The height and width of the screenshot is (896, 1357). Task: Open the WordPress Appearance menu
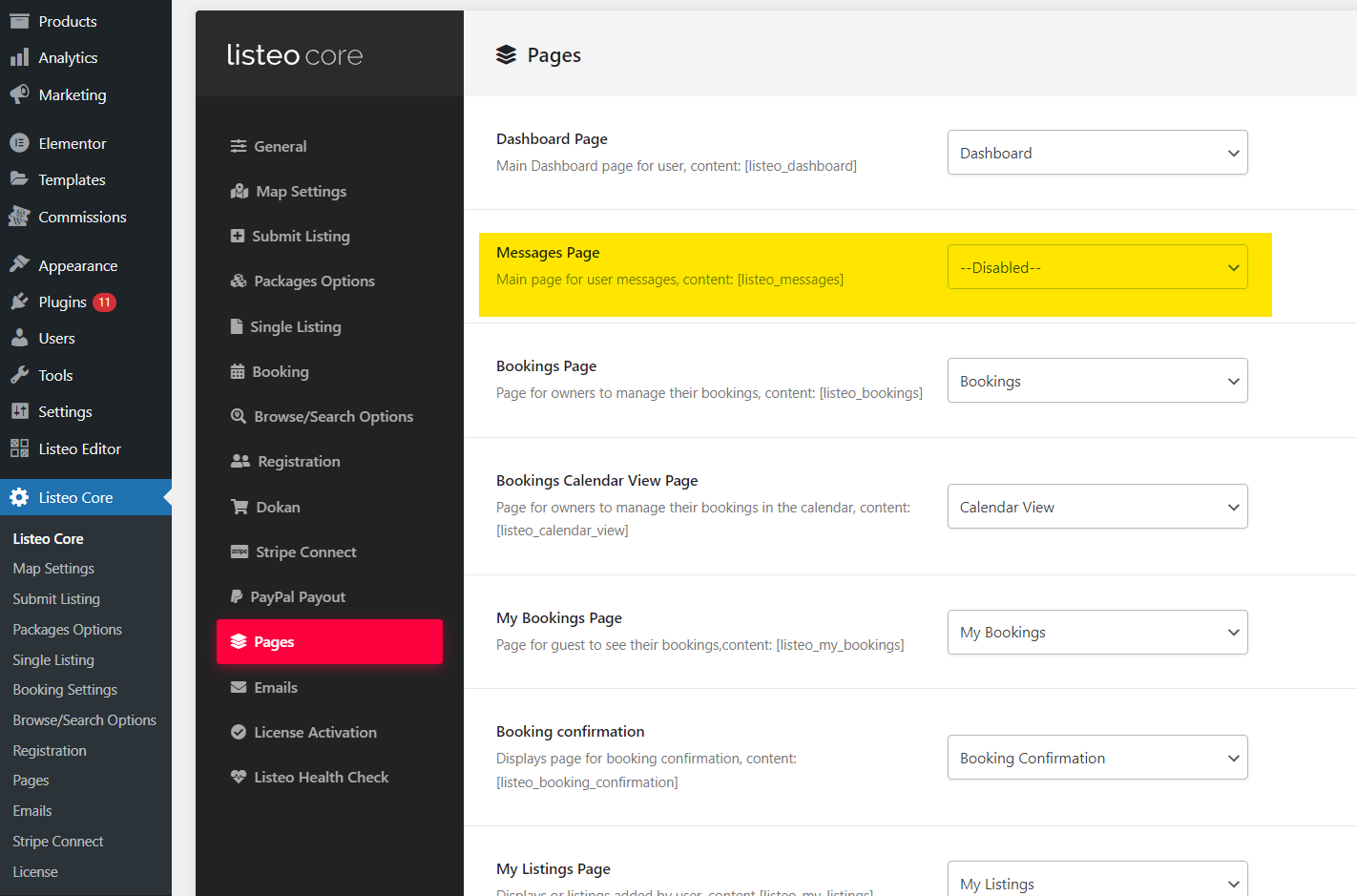77,266
